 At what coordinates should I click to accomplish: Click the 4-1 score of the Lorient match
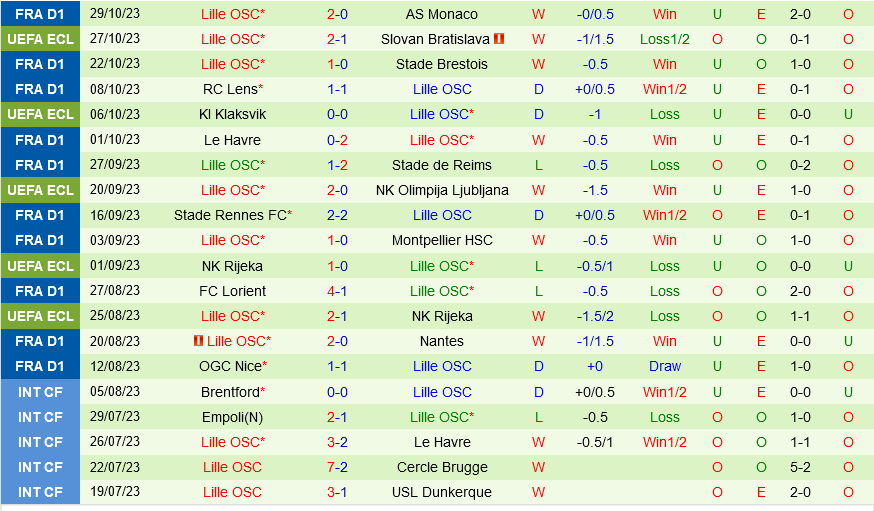click(337, 291)
